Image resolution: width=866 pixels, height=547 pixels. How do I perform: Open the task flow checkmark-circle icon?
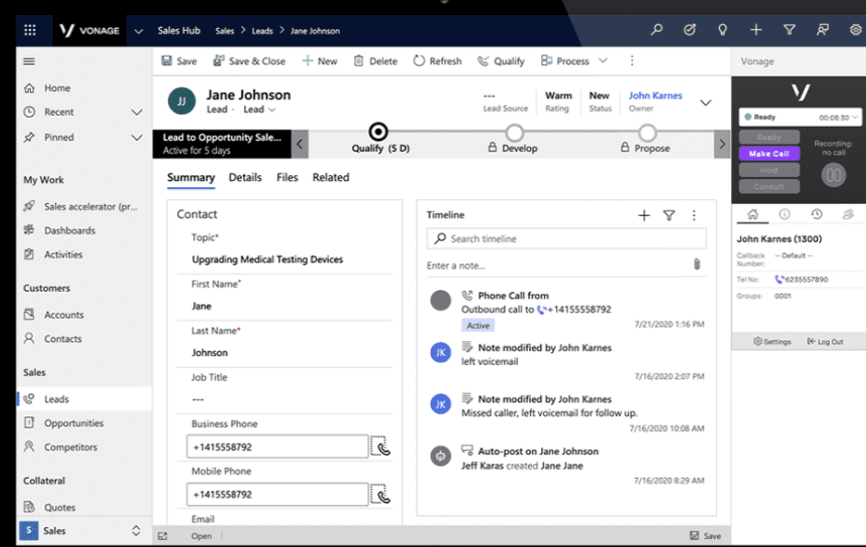pos(689,30)
